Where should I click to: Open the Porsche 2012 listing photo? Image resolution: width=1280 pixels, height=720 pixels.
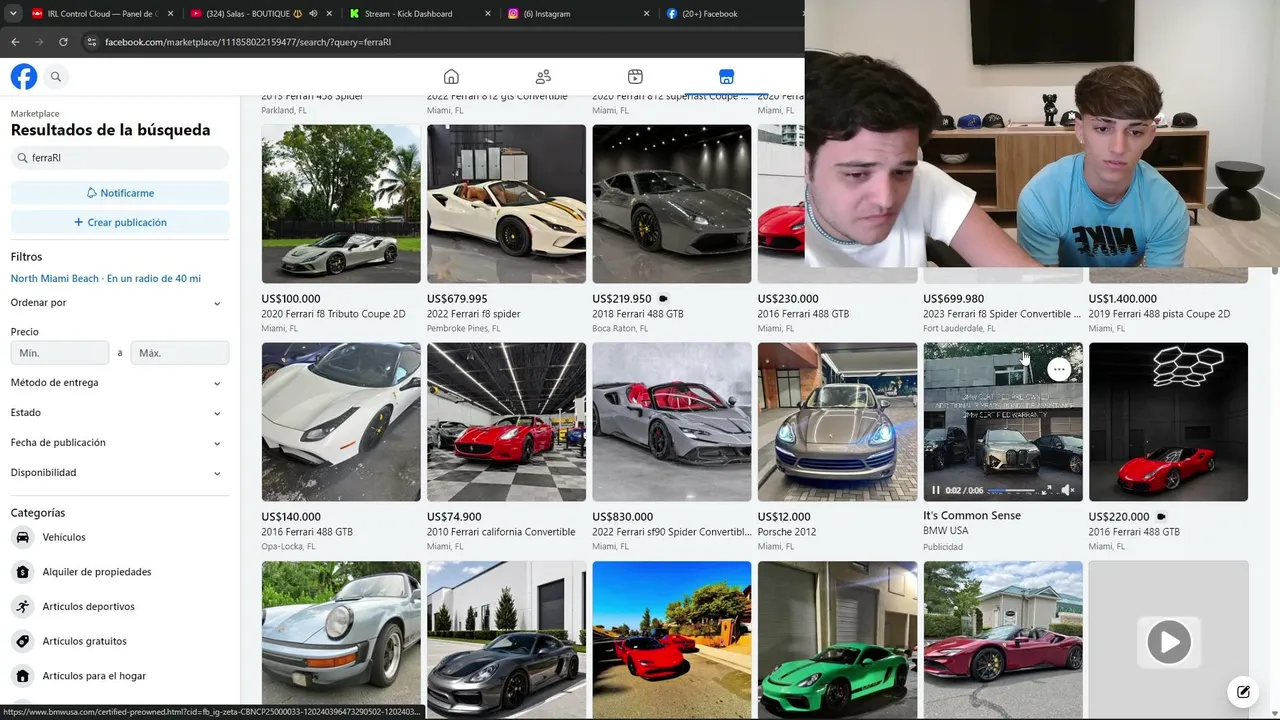[x=837, y=422]
